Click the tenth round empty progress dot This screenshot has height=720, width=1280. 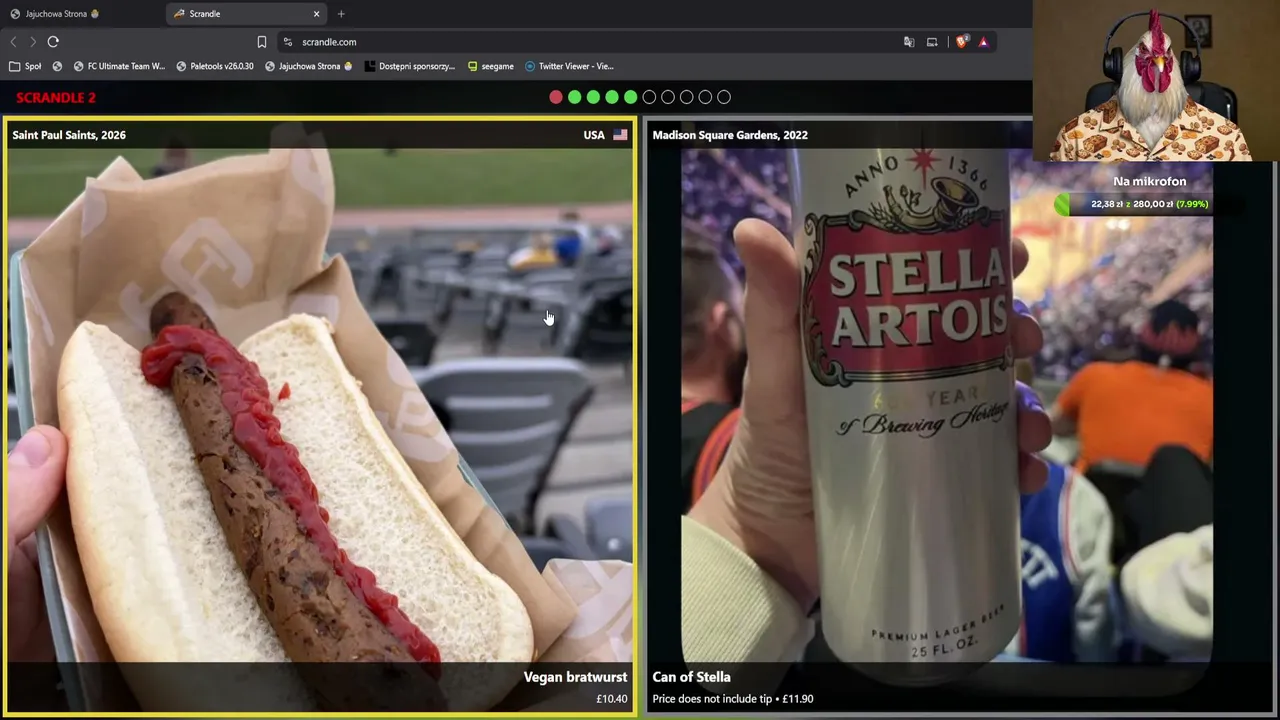click(x=724, y=97)
